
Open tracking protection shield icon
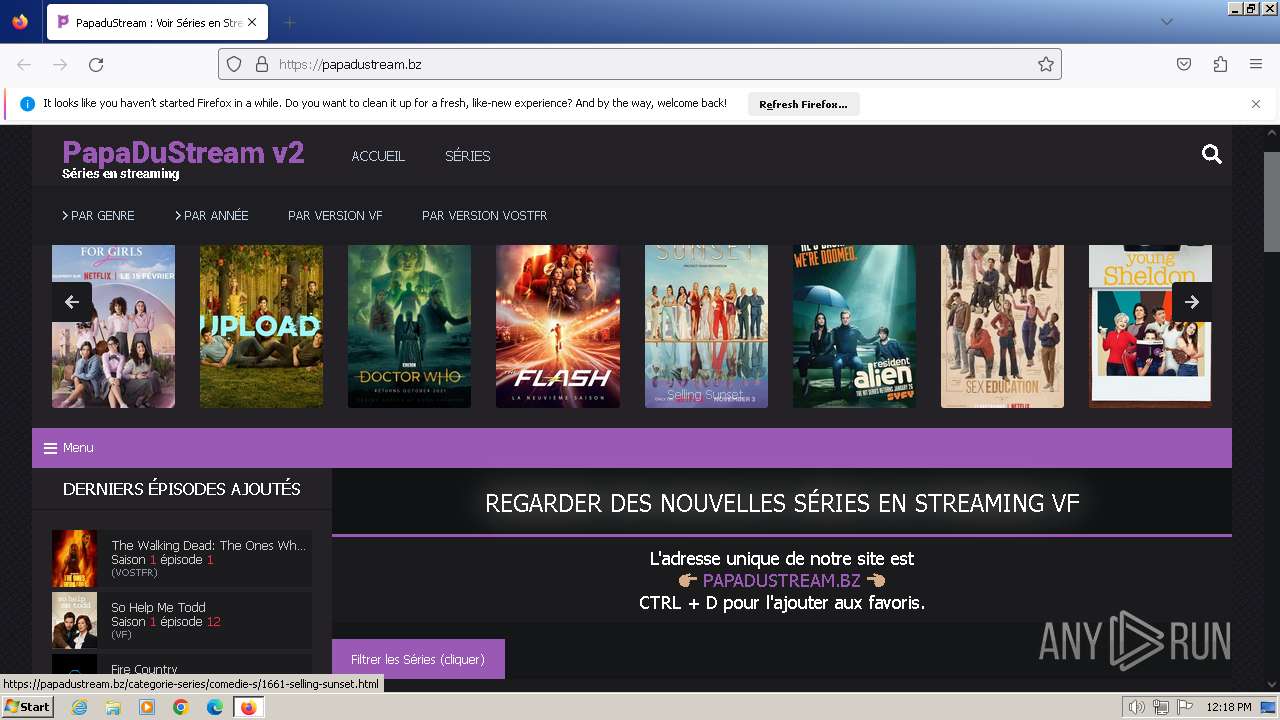point(234,64)
